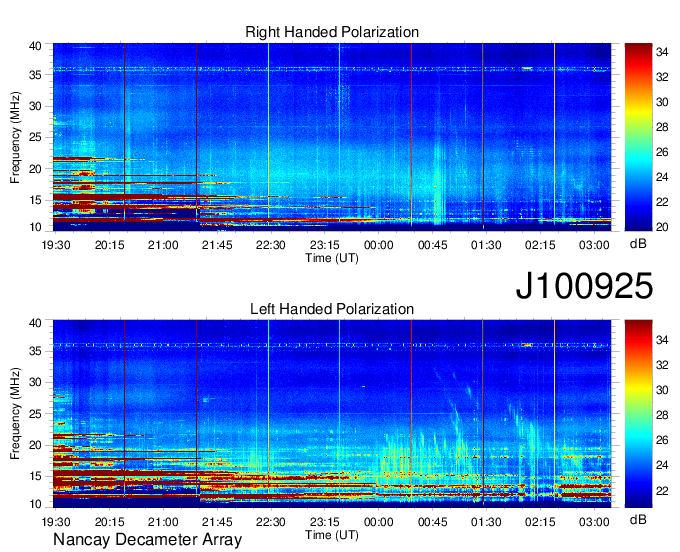Viewport: 680px width, 552px height.
Task: Click the 34 dB value on Left Handed colorbar
Action: 662,340
